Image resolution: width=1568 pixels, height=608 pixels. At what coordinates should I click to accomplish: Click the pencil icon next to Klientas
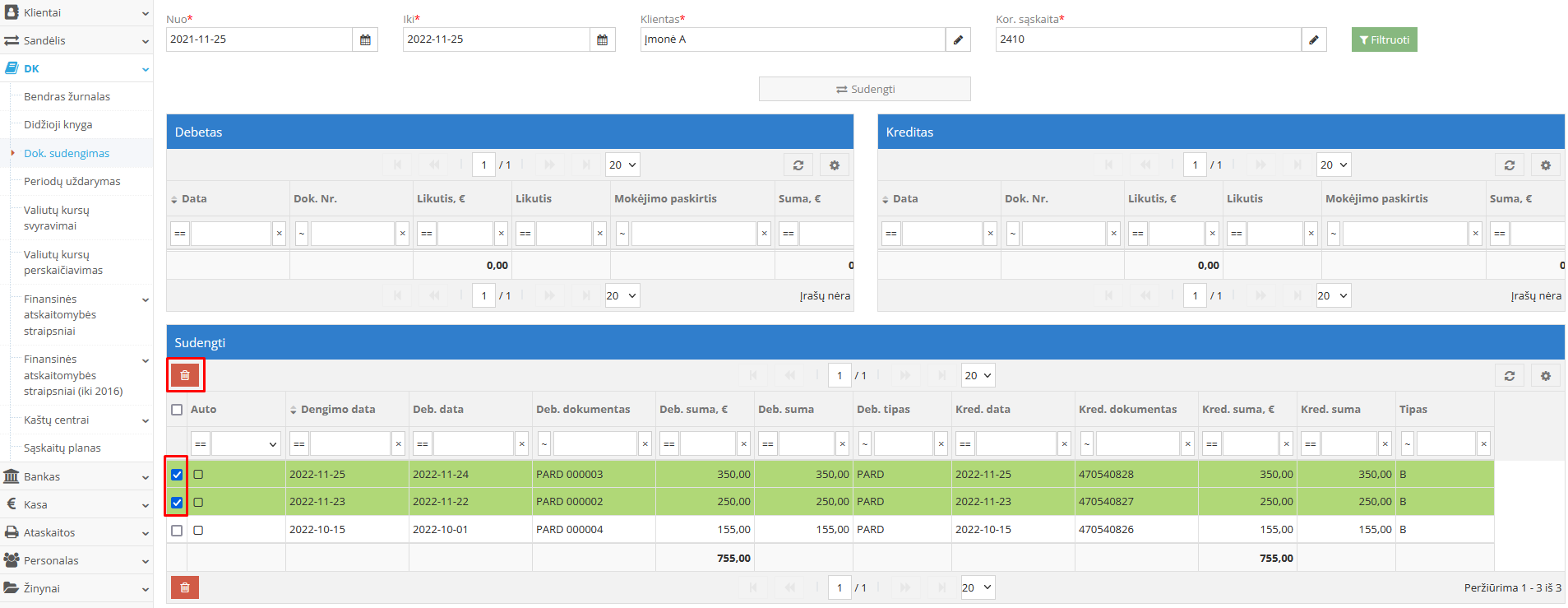point(958,39)
